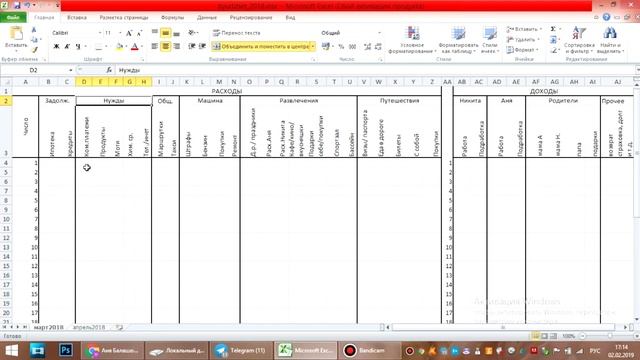Image resolution: width=640 pixels, height=360 pixels.
Task: Open Sort and Filter (Сортировка и фильтр)
Action: (579, 40)
